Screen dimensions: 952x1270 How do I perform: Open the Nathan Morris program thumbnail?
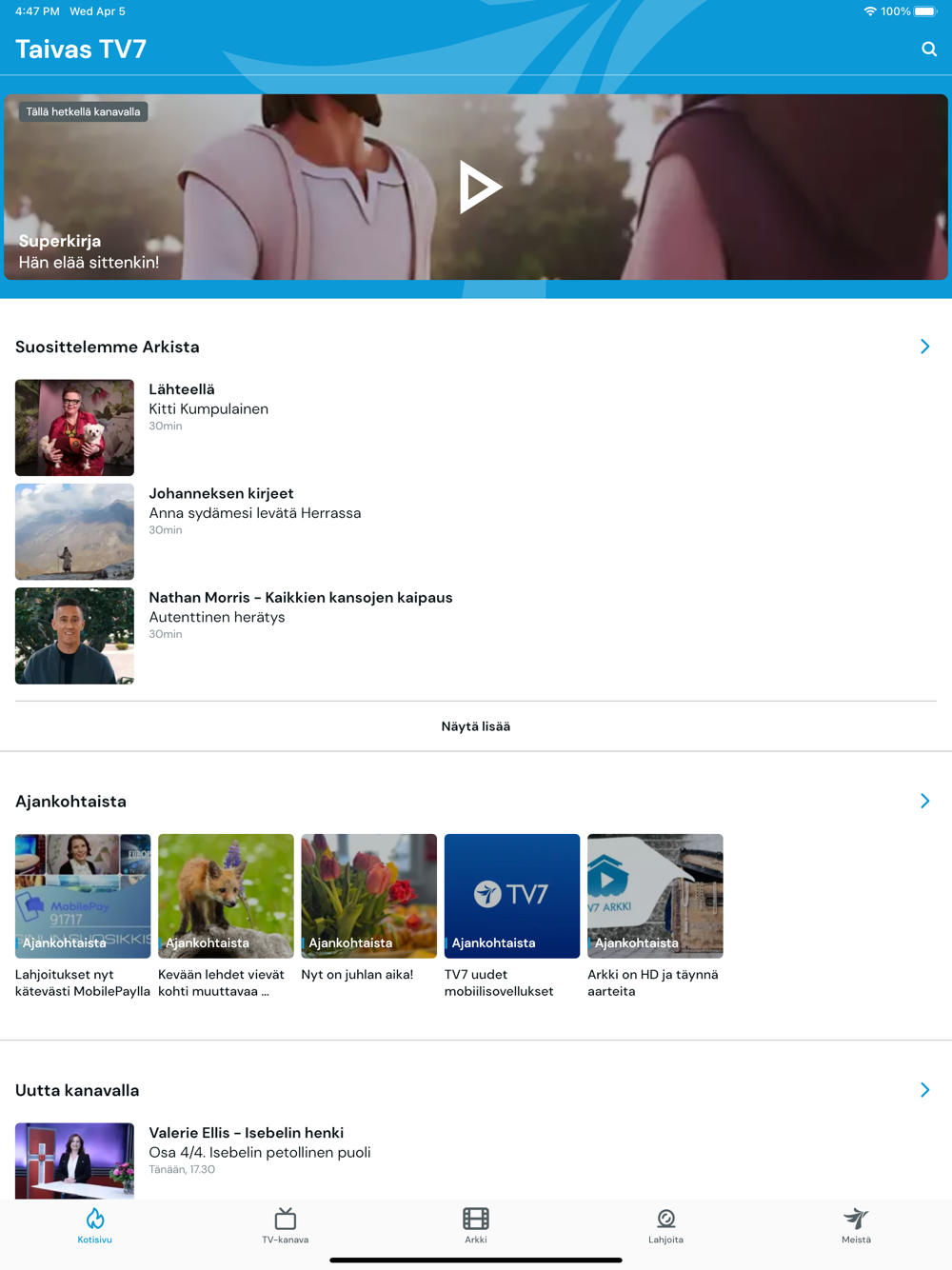pos(74,635)
